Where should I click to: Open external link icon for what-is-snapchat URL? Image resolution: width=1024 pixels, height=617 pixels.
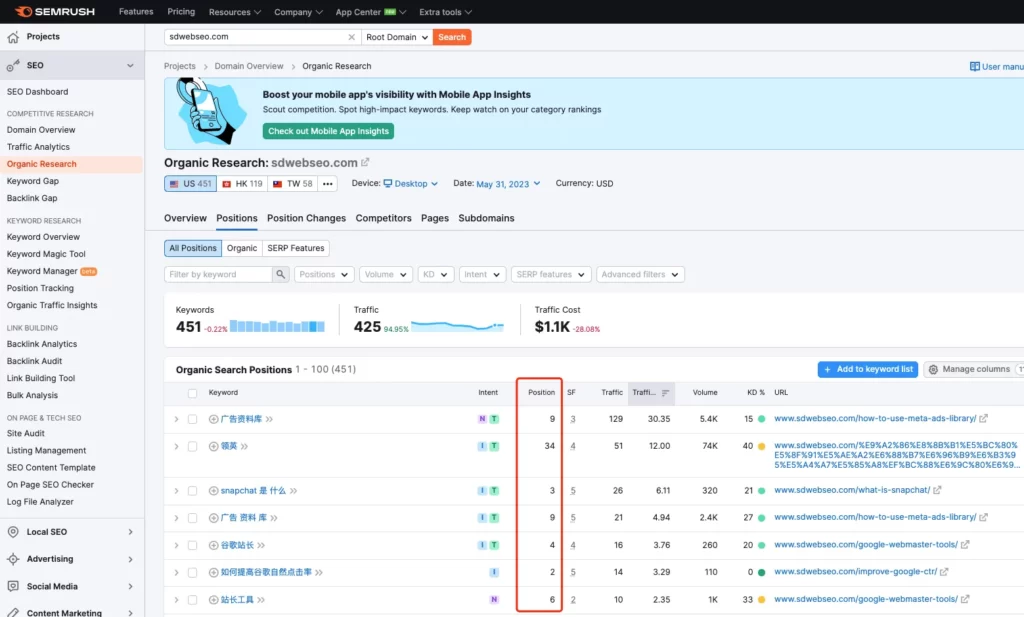click(937, 490)
